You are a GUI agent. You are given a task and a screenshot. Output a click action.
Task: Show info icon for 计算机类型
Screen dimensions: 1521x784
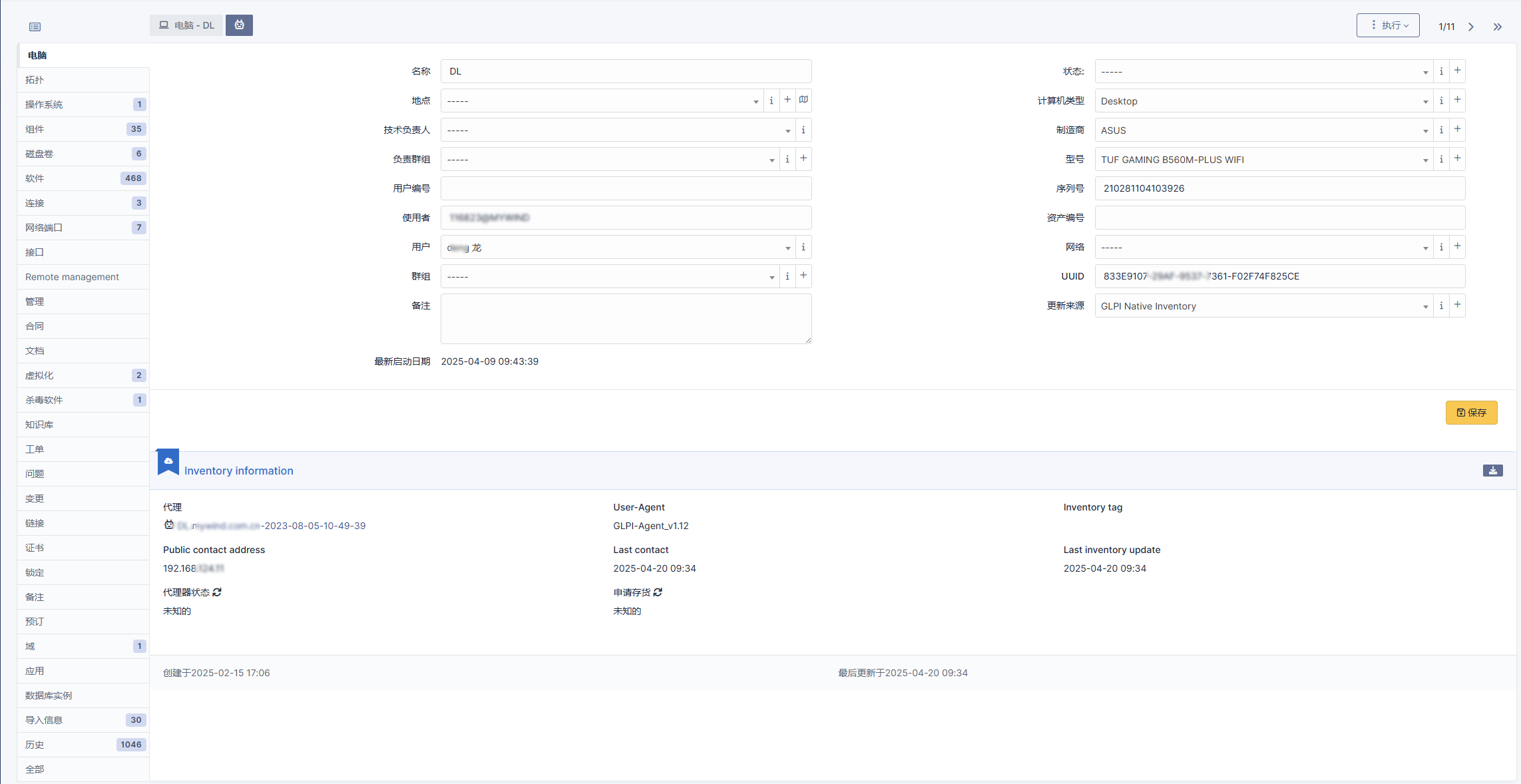(x=1442, y=100)
